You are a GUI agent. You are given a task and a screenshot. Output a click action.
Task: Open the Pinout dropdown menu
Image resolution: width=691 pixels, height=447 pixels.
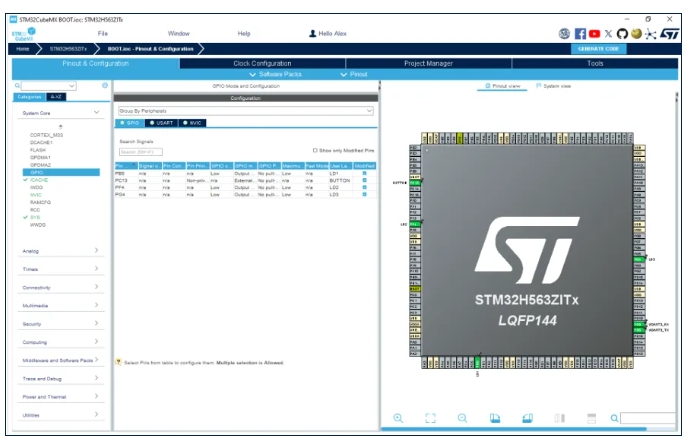[x=354, y=74]
